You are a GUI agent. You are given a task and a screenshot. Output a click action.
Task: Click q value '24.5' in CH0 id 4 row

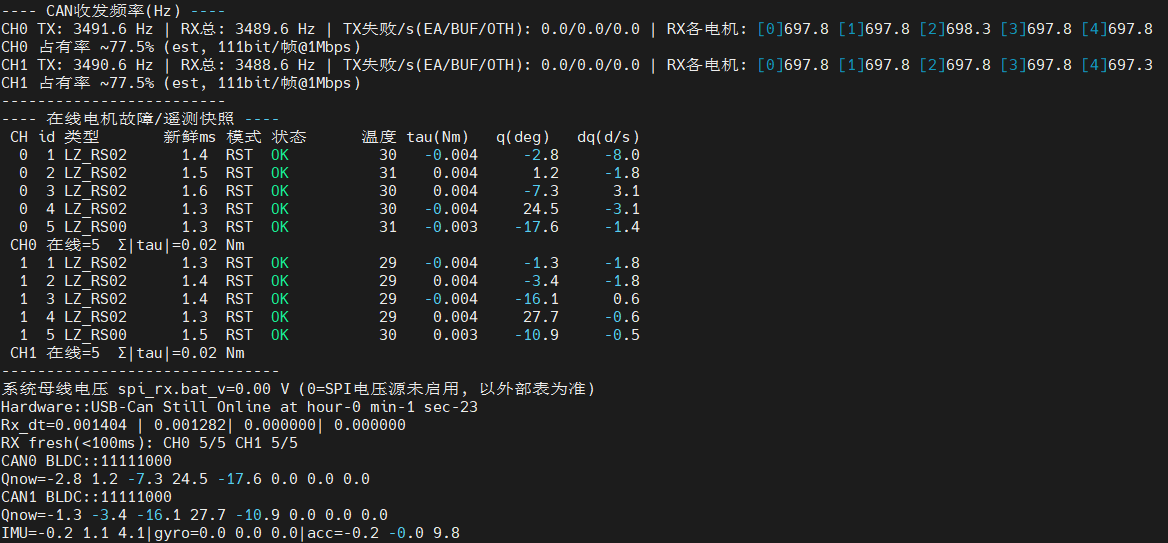(541, 209)
